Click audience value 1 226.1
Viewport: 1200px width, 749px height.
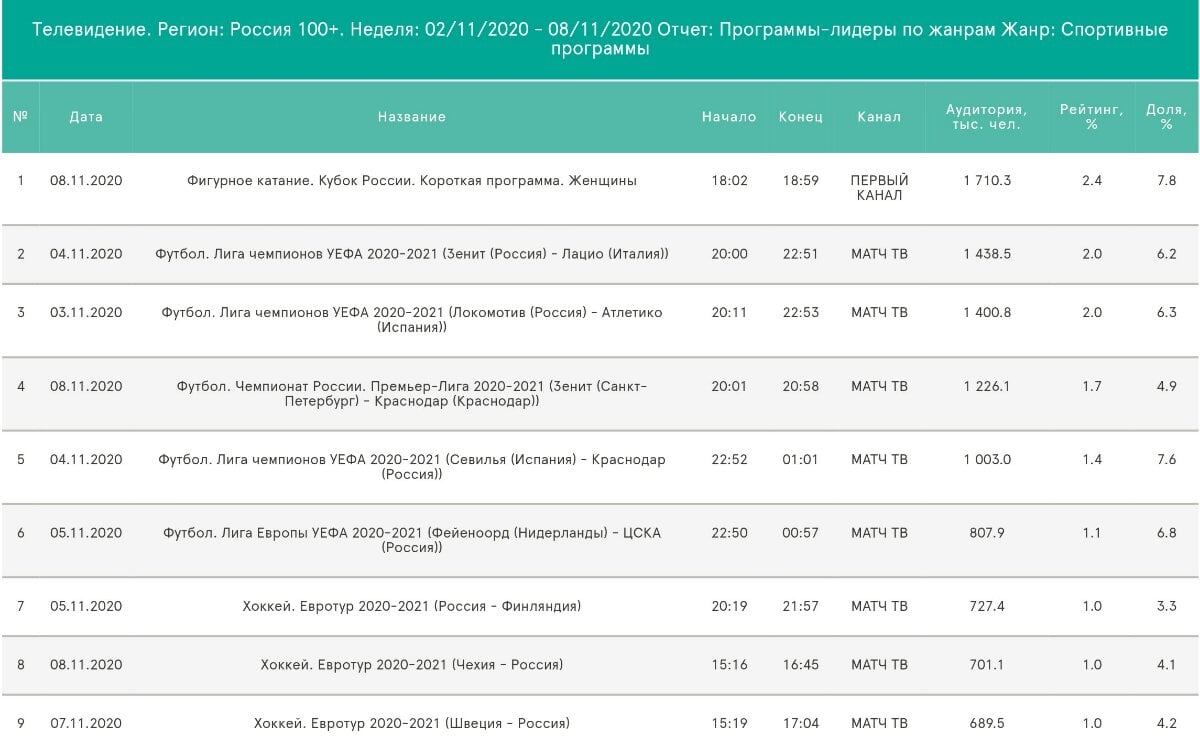point(987,386)
